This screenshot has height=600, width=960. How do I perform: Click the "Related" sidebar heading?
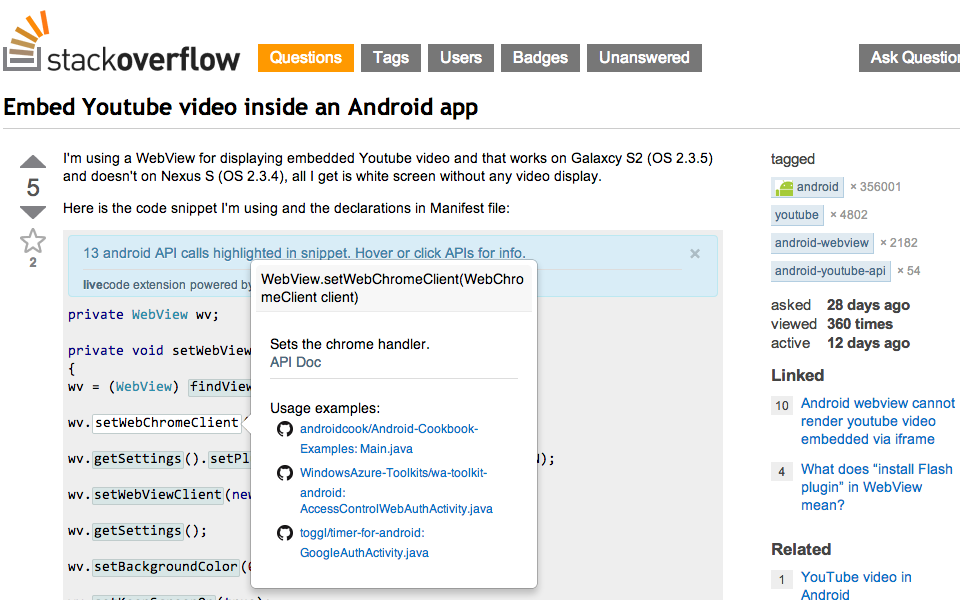pyautogui.click(x=801, y=549)
